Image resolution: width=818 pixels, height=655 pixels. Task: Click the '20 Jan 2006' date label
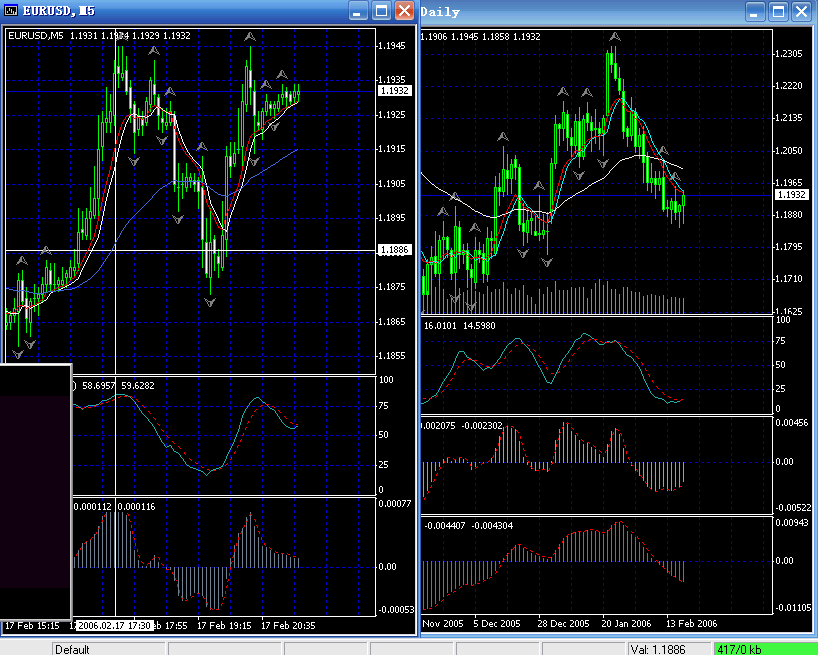(626, 623)
